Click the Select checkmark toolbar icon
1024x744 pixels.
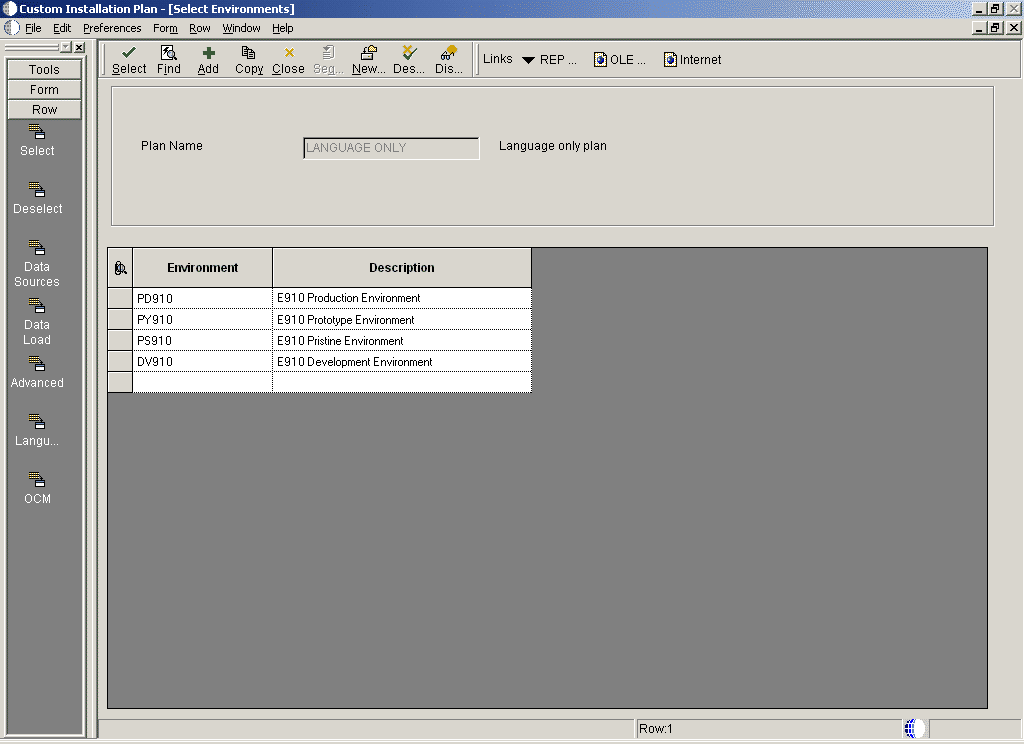129,53
